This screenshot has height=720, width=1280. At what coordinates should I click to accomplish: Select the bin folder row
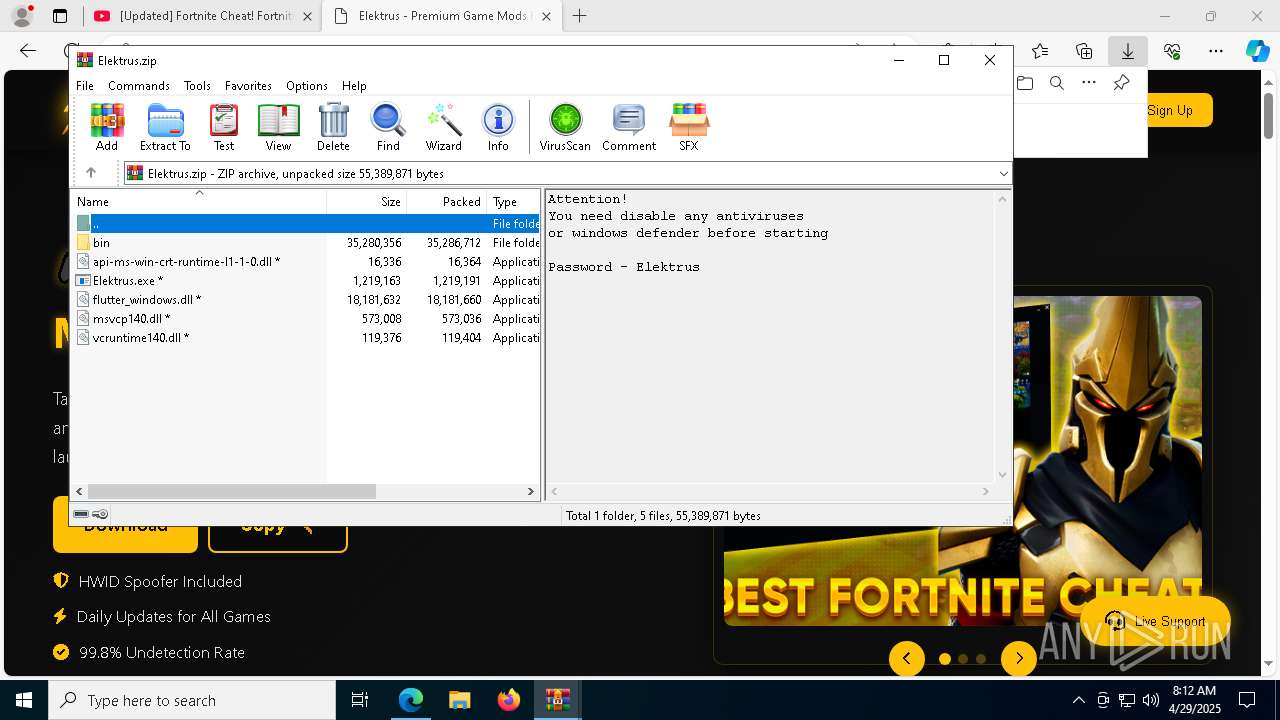click(306, 242)
